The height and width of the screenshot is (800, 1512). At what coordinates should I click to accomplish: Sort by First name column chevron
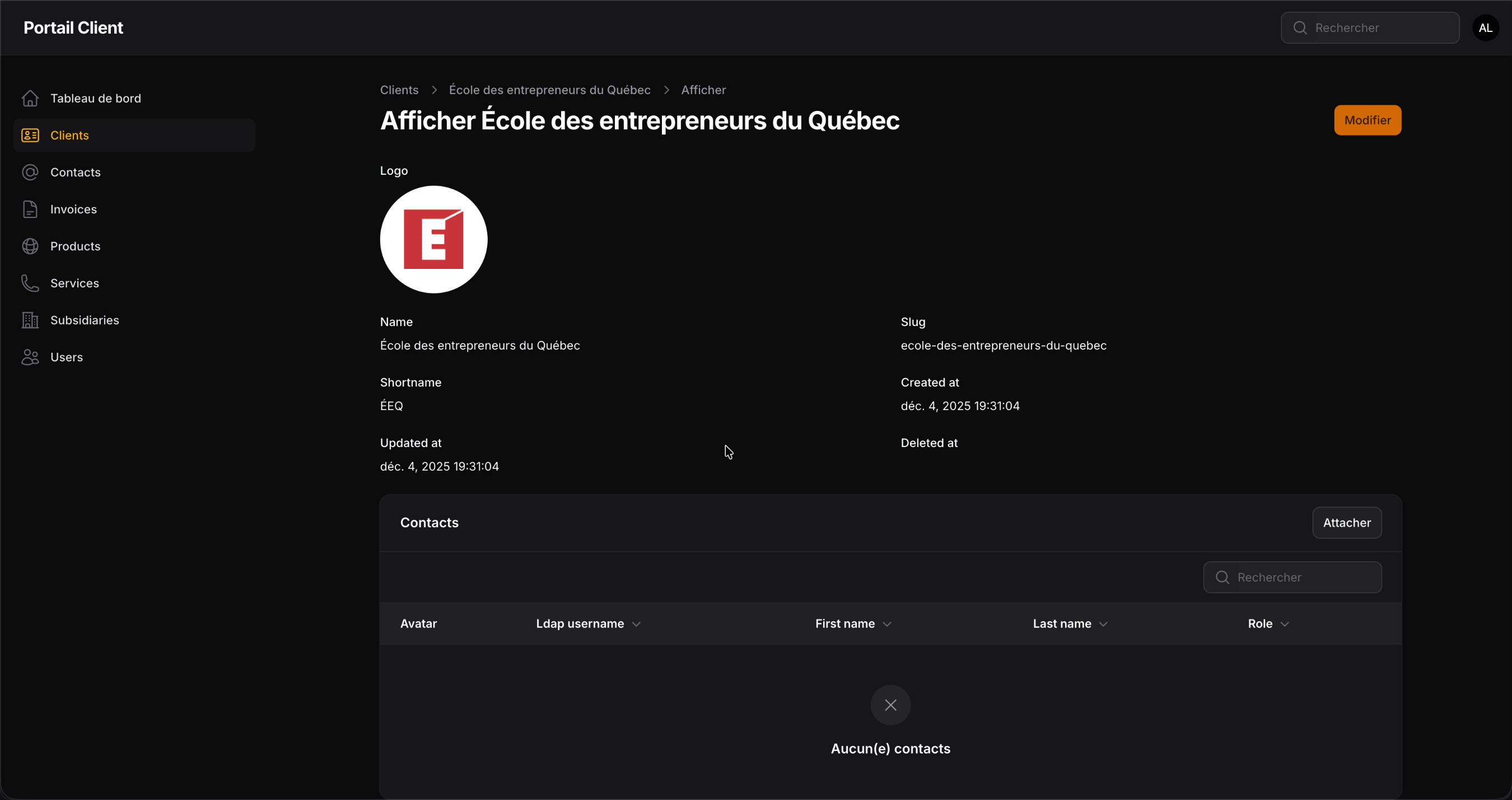887,624
